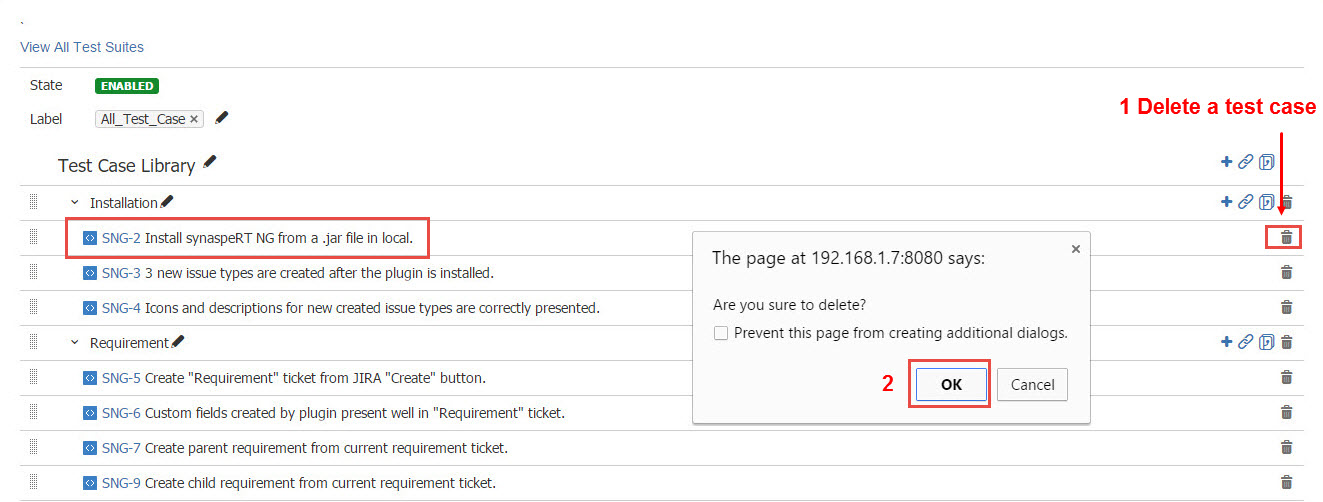The width and height of the screenshot is (1323, 502).
Task: Rename Test Case Library via pencil icon
Action: click(x=209, y=162)
